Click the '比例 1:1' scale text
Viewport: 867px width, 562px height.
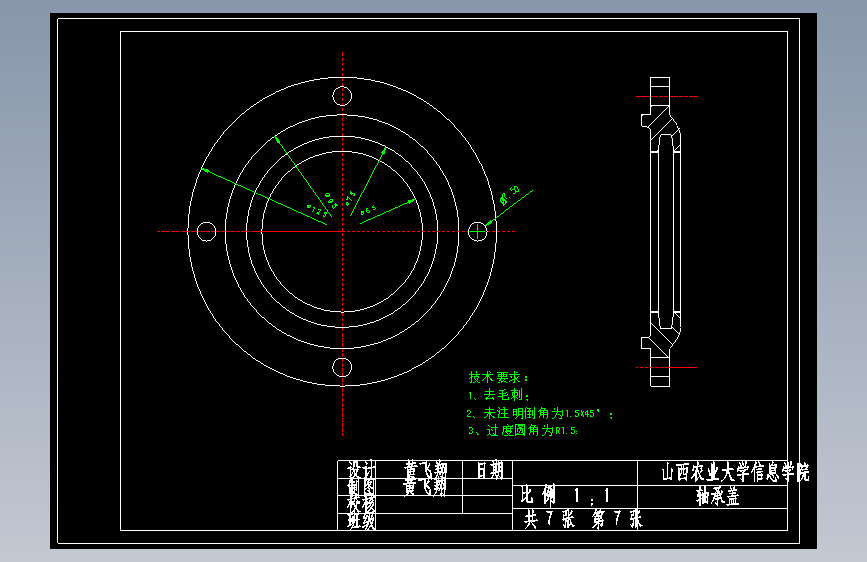565,495
